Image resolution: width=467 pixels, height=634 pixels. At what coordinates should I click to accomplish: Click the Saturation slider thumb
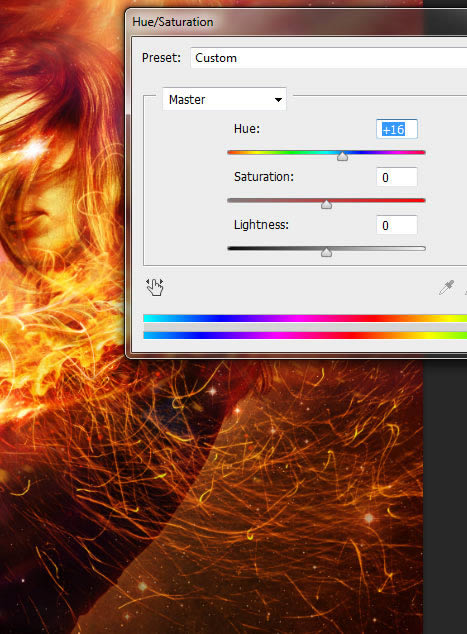(x=326, y=204)
